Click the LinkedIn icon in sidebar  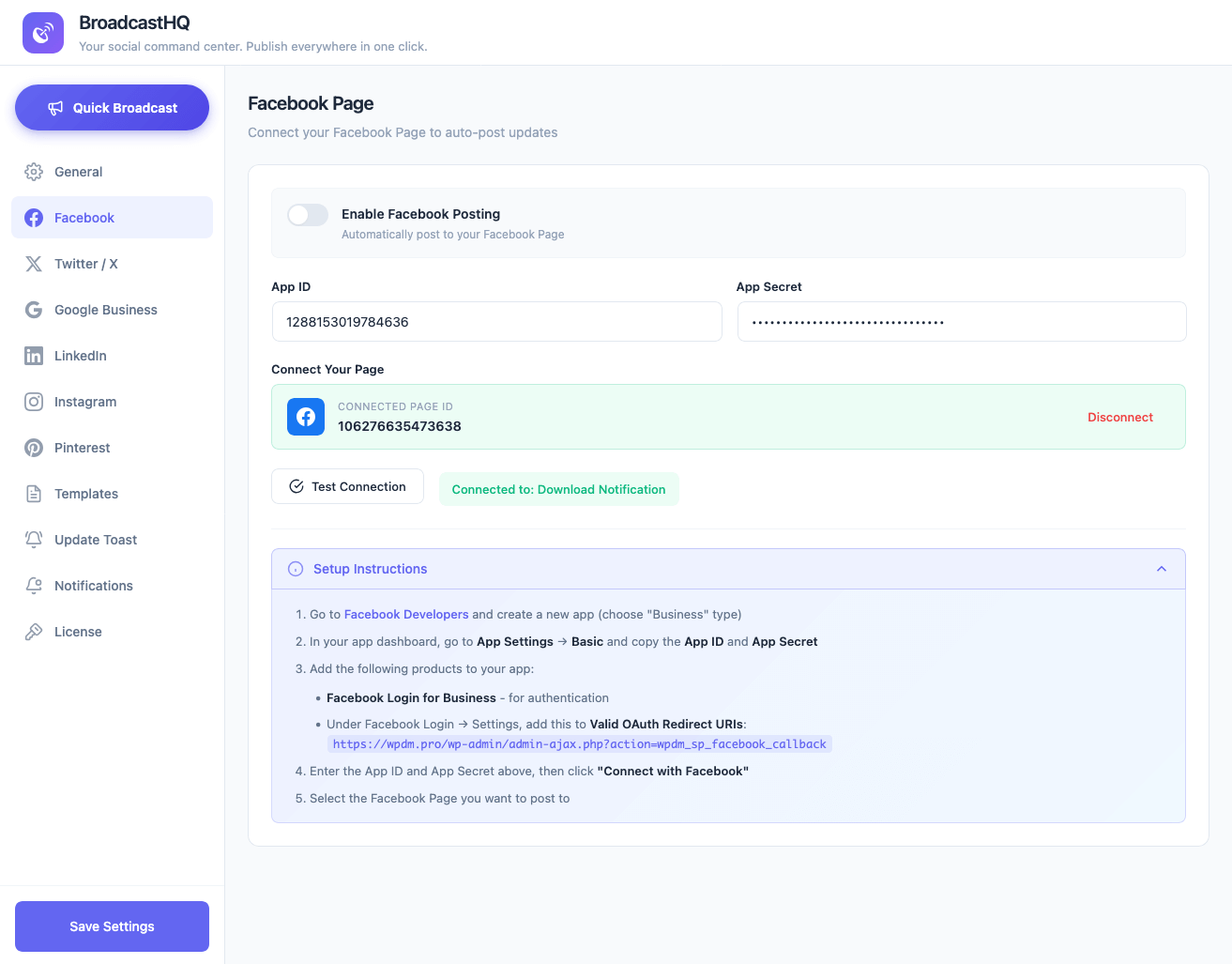pos(34,356)
